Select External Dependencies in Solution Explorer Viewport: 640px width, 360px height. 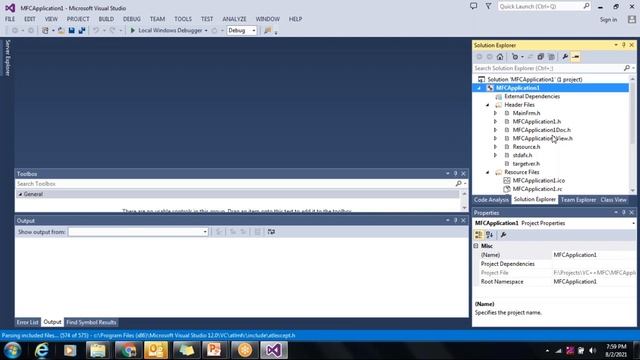coord(532,96)
